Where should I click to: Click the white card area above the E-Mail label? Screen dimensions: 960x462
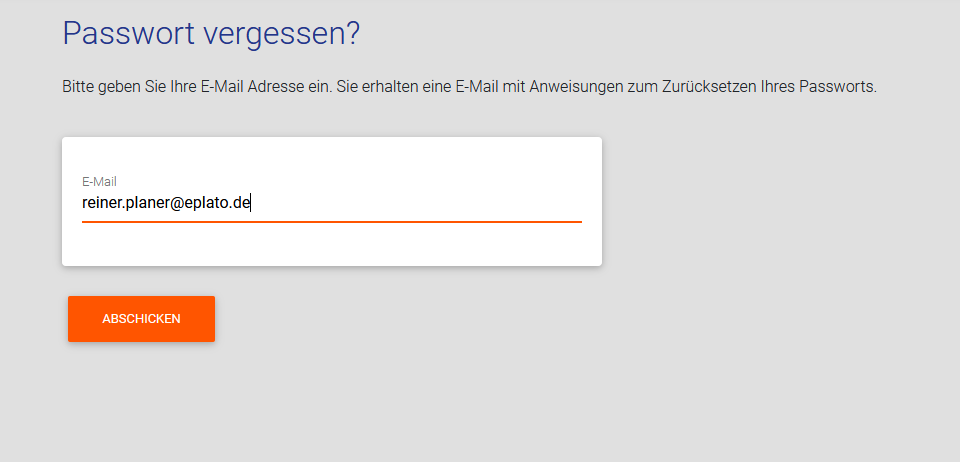(330, 155)
